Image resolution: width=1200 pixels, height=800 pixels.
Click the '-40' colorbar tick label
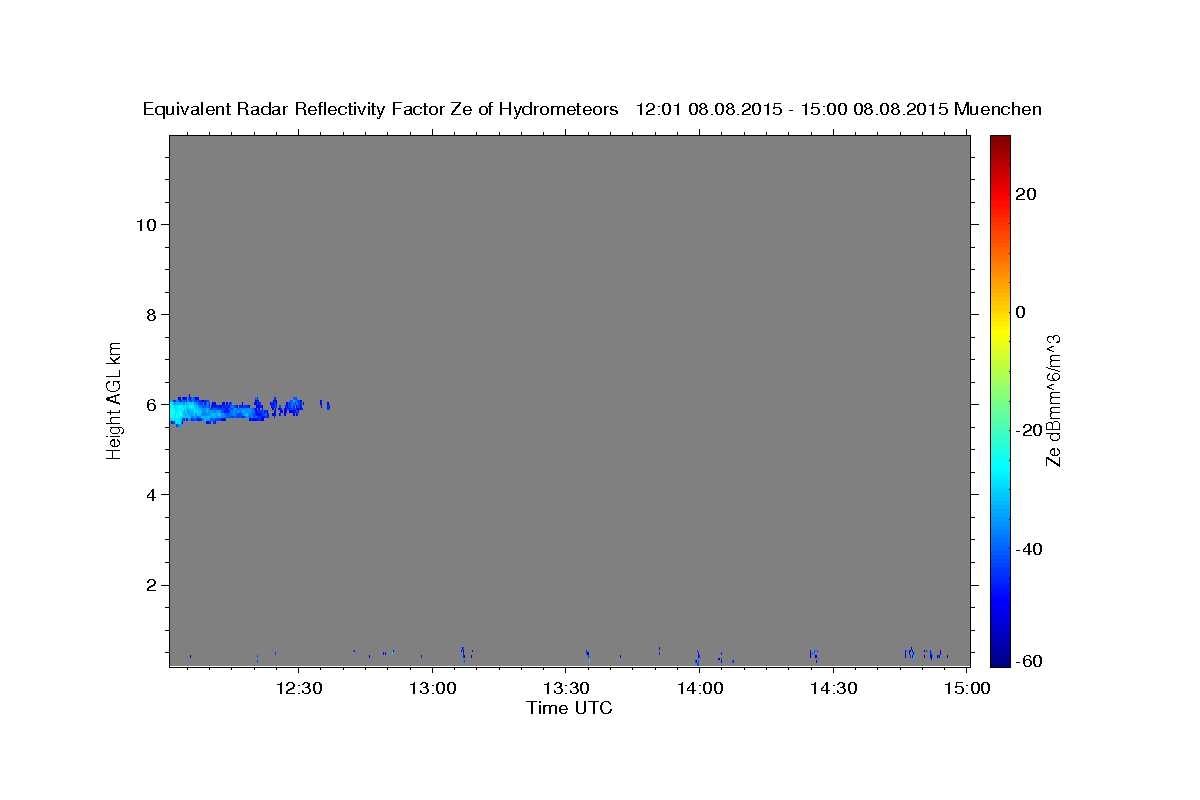tap(1028, 549)
